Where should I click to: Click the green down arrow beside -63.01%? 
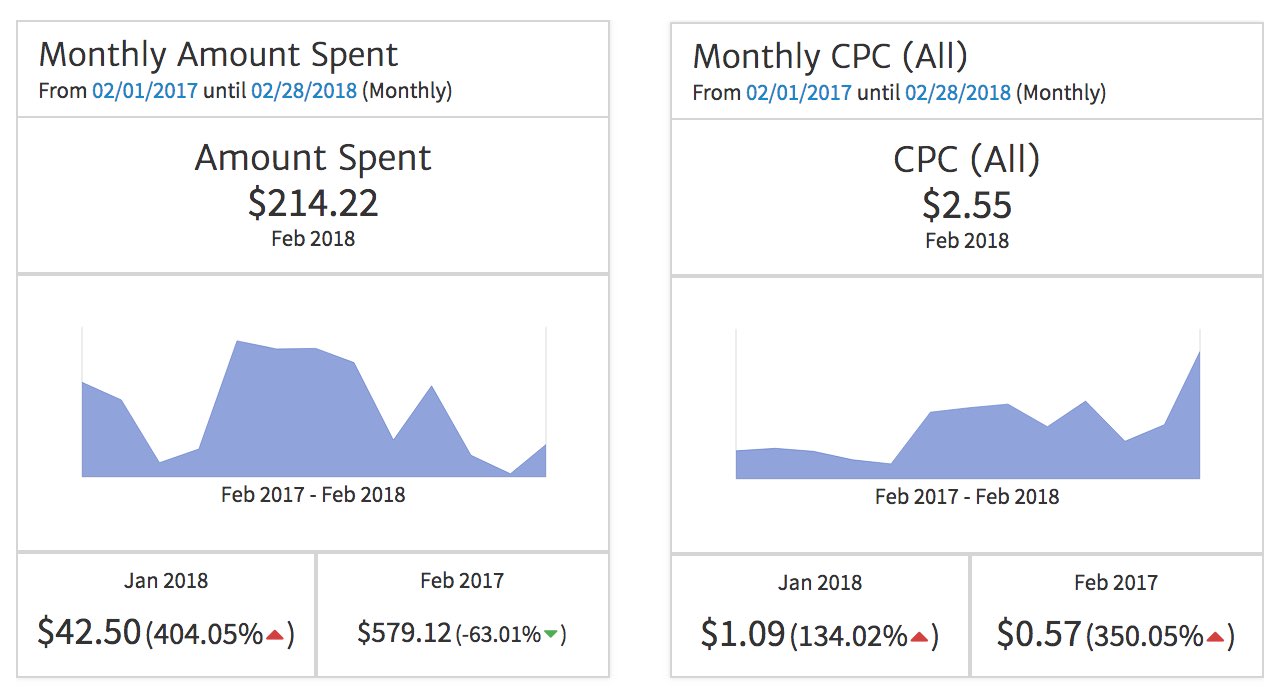pos(551,634)
